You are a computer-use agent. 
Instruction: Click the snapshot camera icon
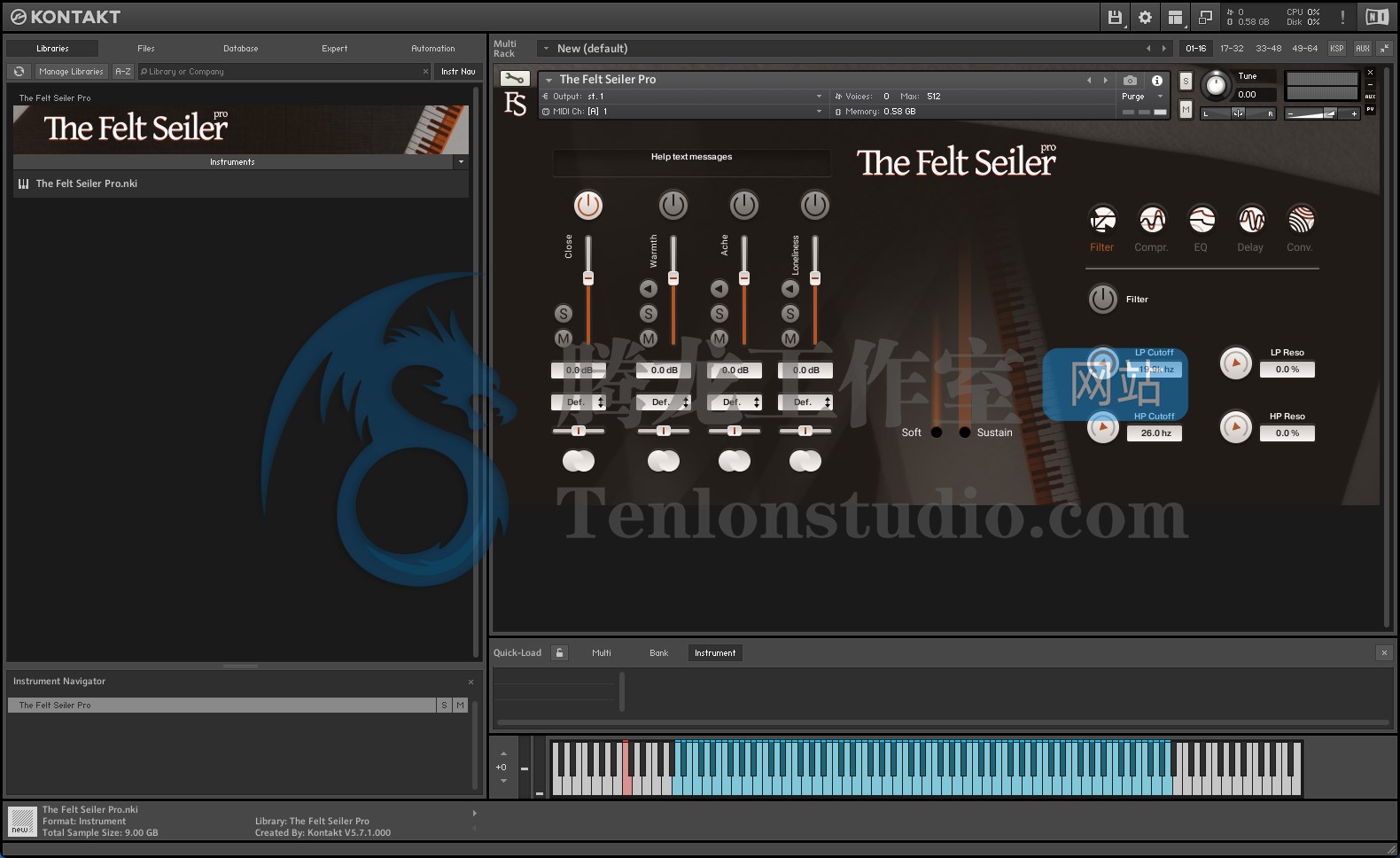(x=1130, y=80)
